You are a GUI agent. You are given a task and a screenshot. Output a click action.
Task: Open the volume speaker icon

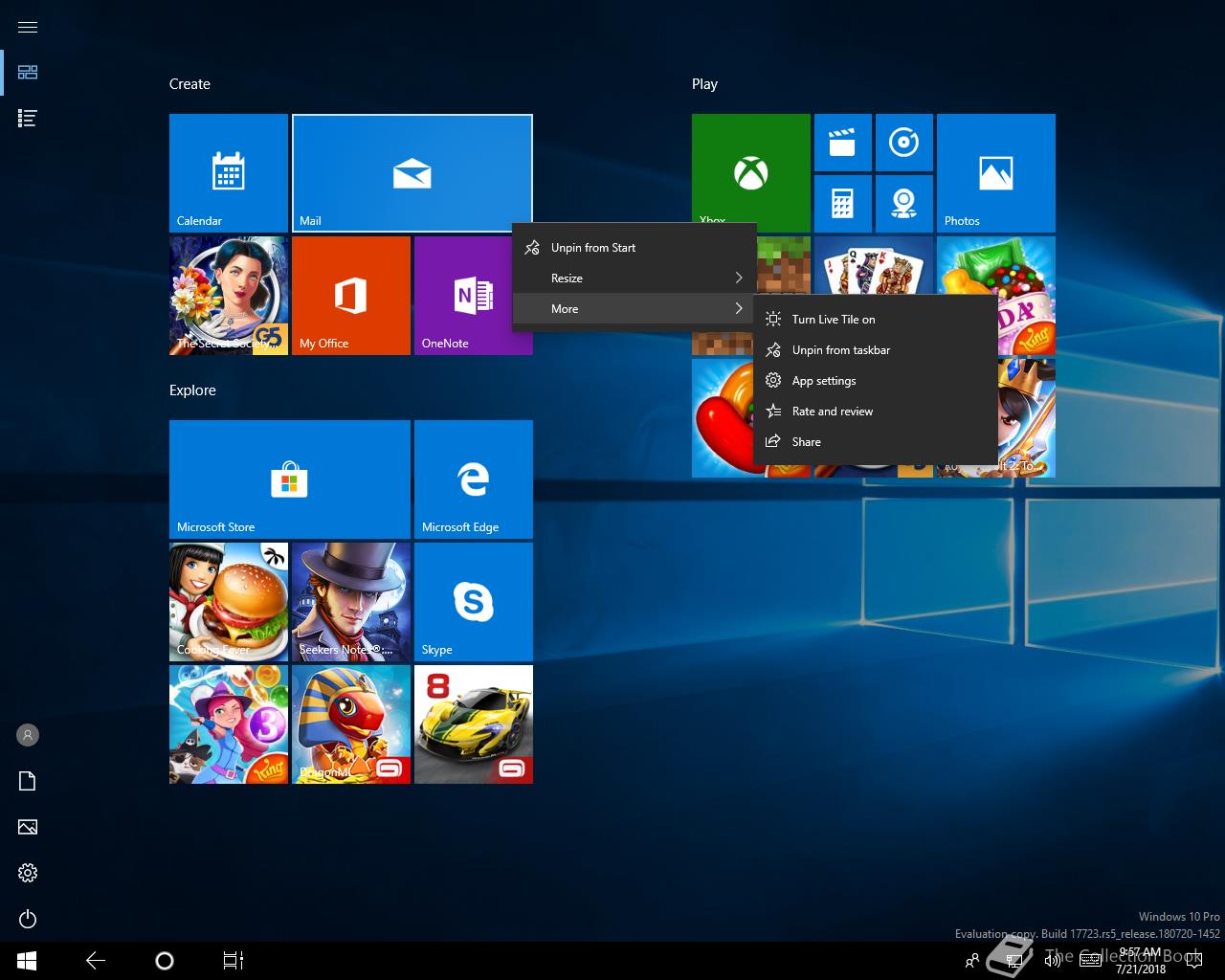click(x=1053, y=961)
